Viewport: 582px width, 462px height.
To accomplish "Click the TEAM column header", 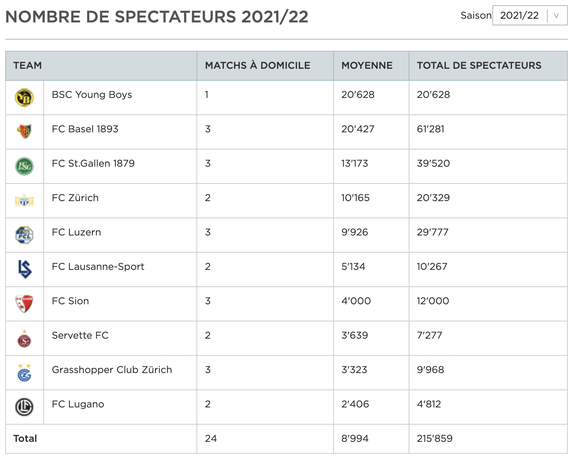I will [27, 66].
